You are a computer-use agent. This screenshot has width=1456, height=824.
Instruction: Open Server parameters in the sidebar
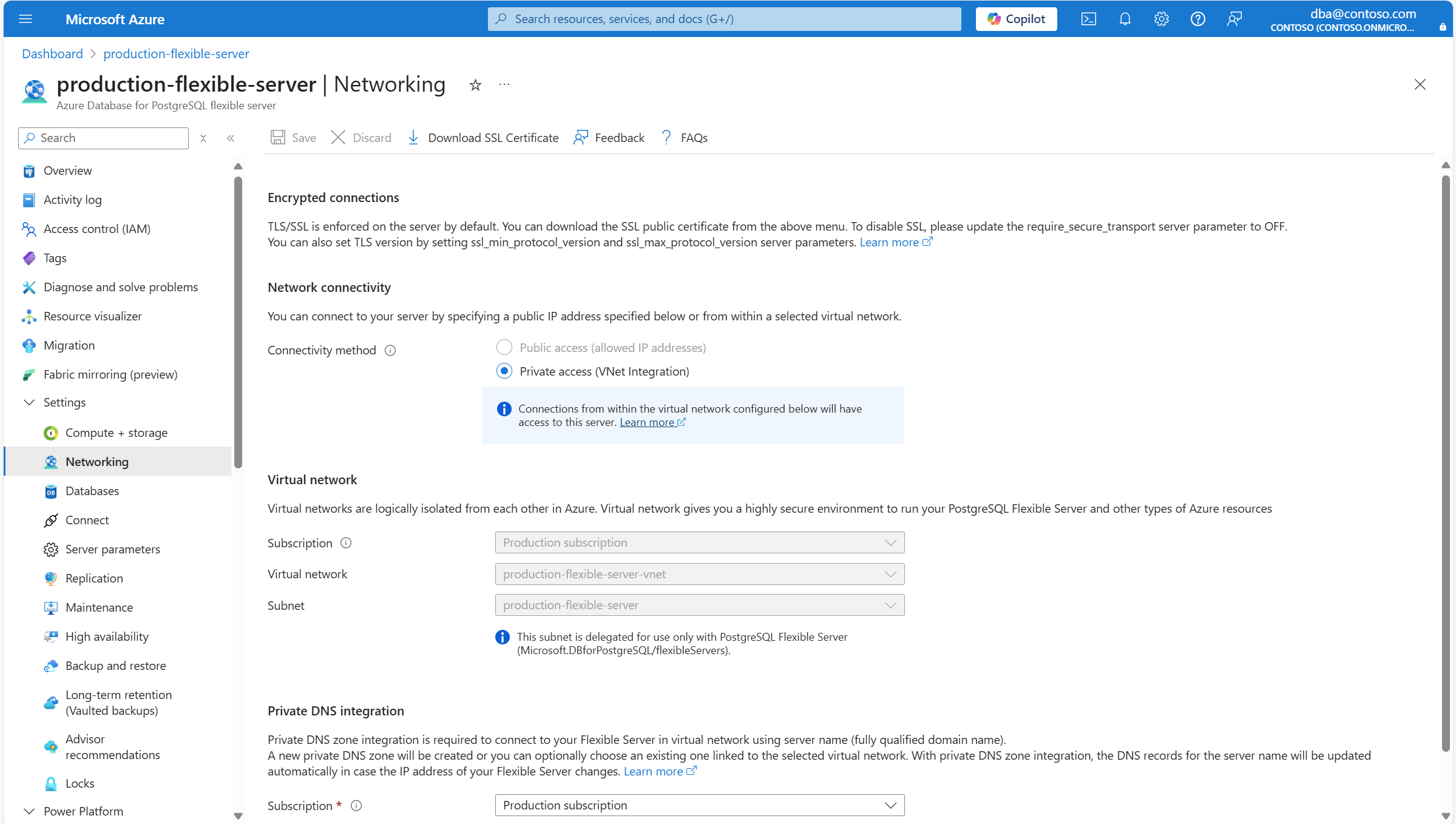tap(112, 549)
